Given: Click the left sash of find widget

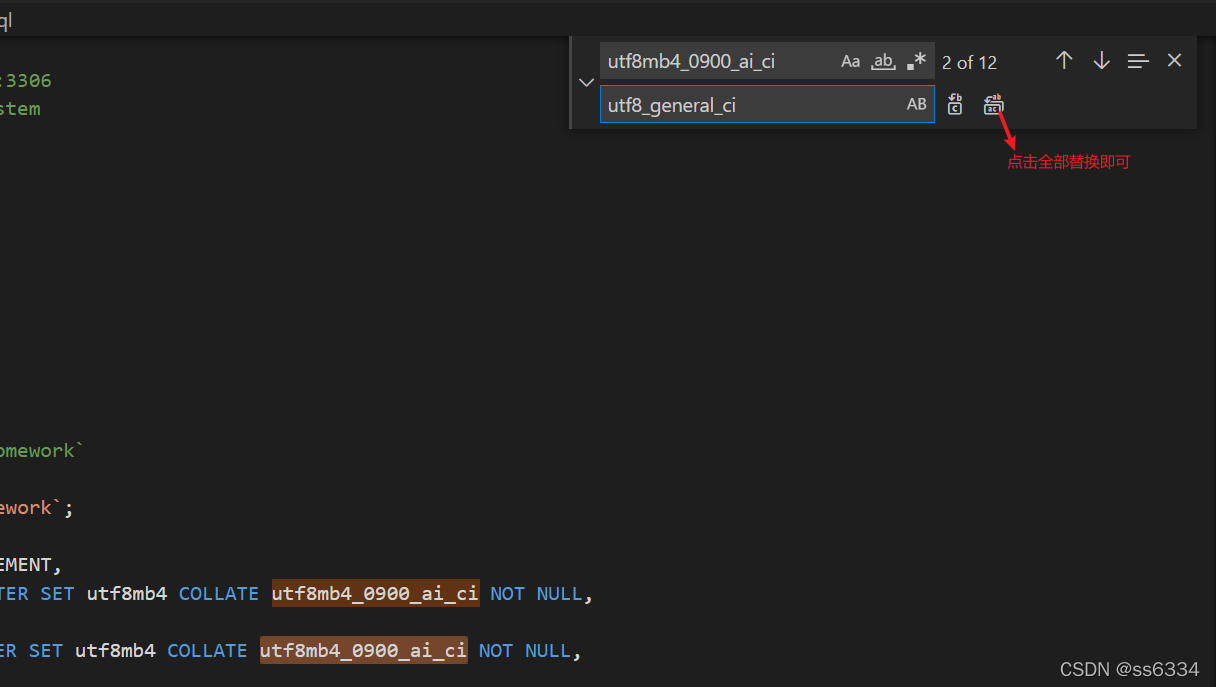Looking at the screenshot, I should [x=571, y=83].
